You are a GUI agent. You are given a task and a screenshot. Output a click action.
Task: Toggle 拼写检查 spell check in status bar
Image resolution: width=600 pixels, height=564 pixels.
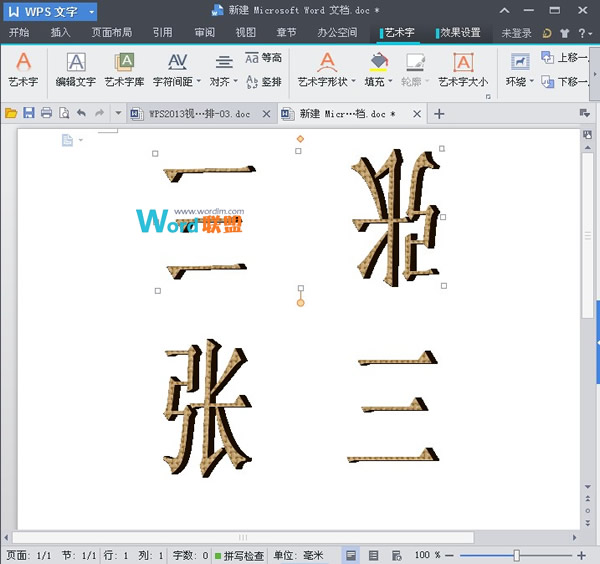coord(238,555)
